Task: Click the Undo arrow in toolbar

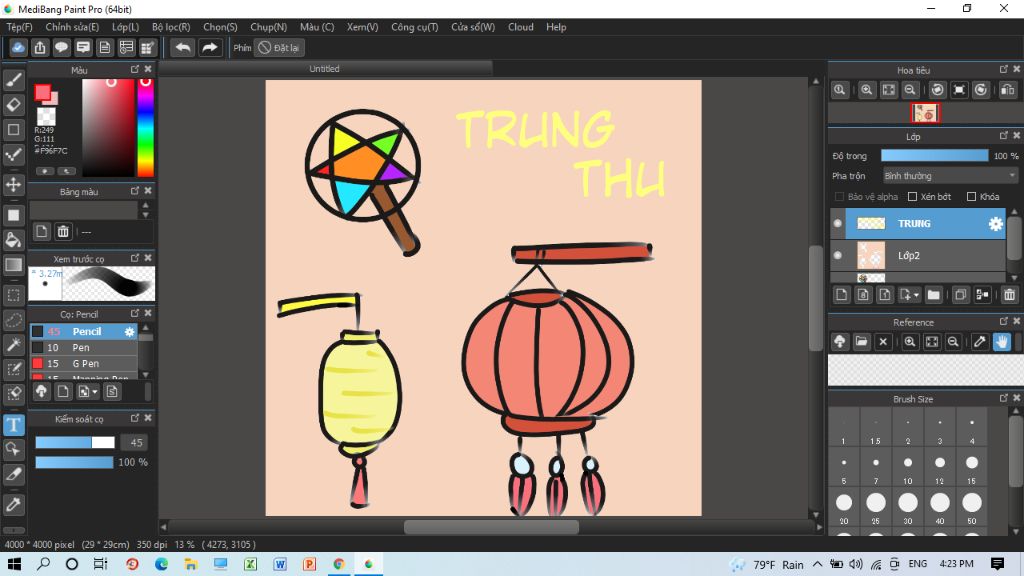Action: 183,48
